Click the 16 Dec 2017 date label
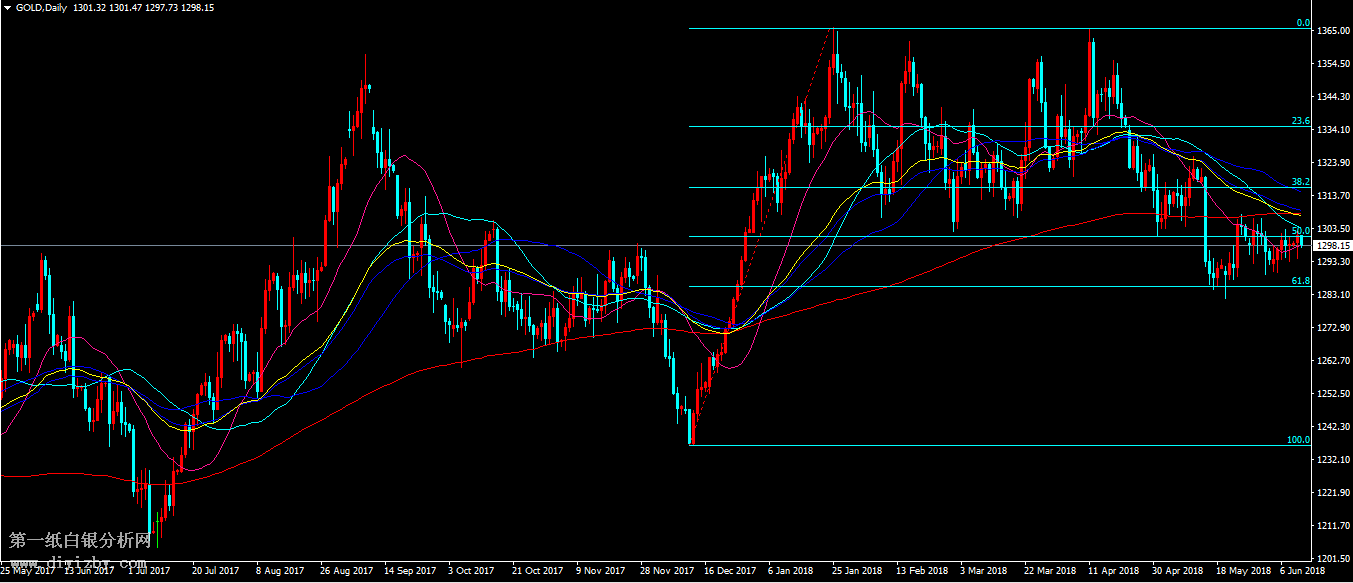The height and width of the screenshot is (583, 1353). (730, 571)
